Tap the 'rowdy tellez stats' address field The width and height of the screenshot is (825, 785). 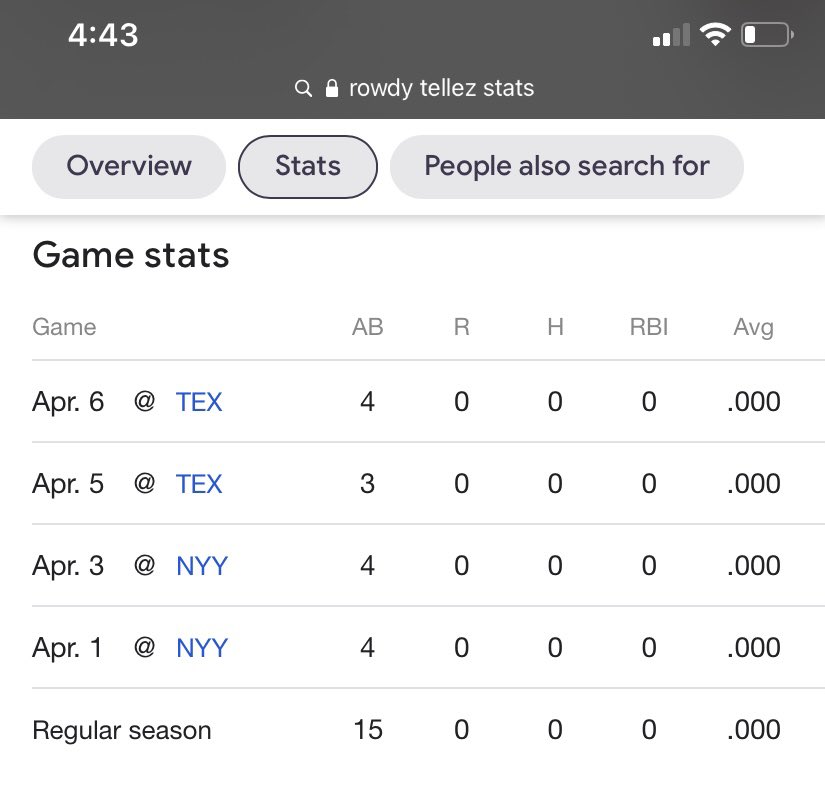(441, 88)
